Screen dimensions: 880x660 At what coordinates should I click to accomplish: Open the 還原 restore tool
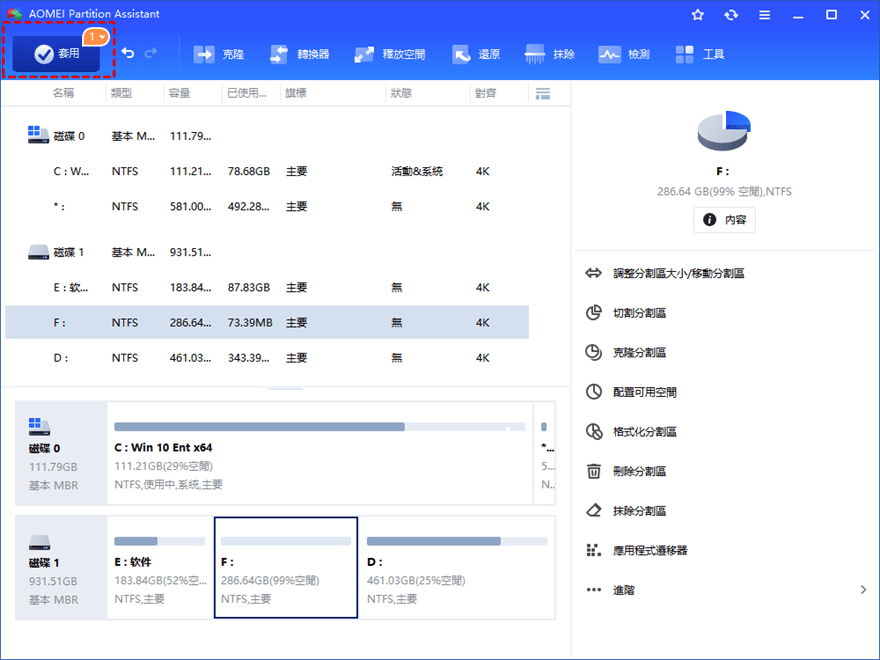point(476,54)
